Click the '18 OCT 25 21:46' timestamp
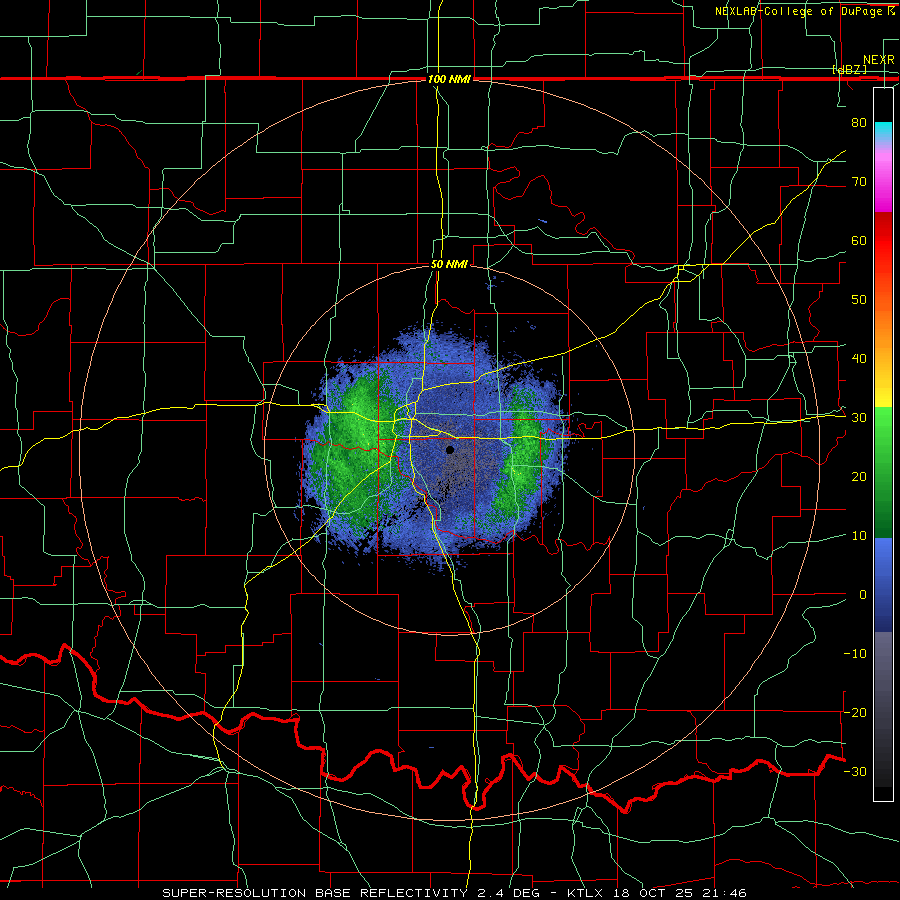This screenshot has width=900, height=900. [x=682, y=893]
